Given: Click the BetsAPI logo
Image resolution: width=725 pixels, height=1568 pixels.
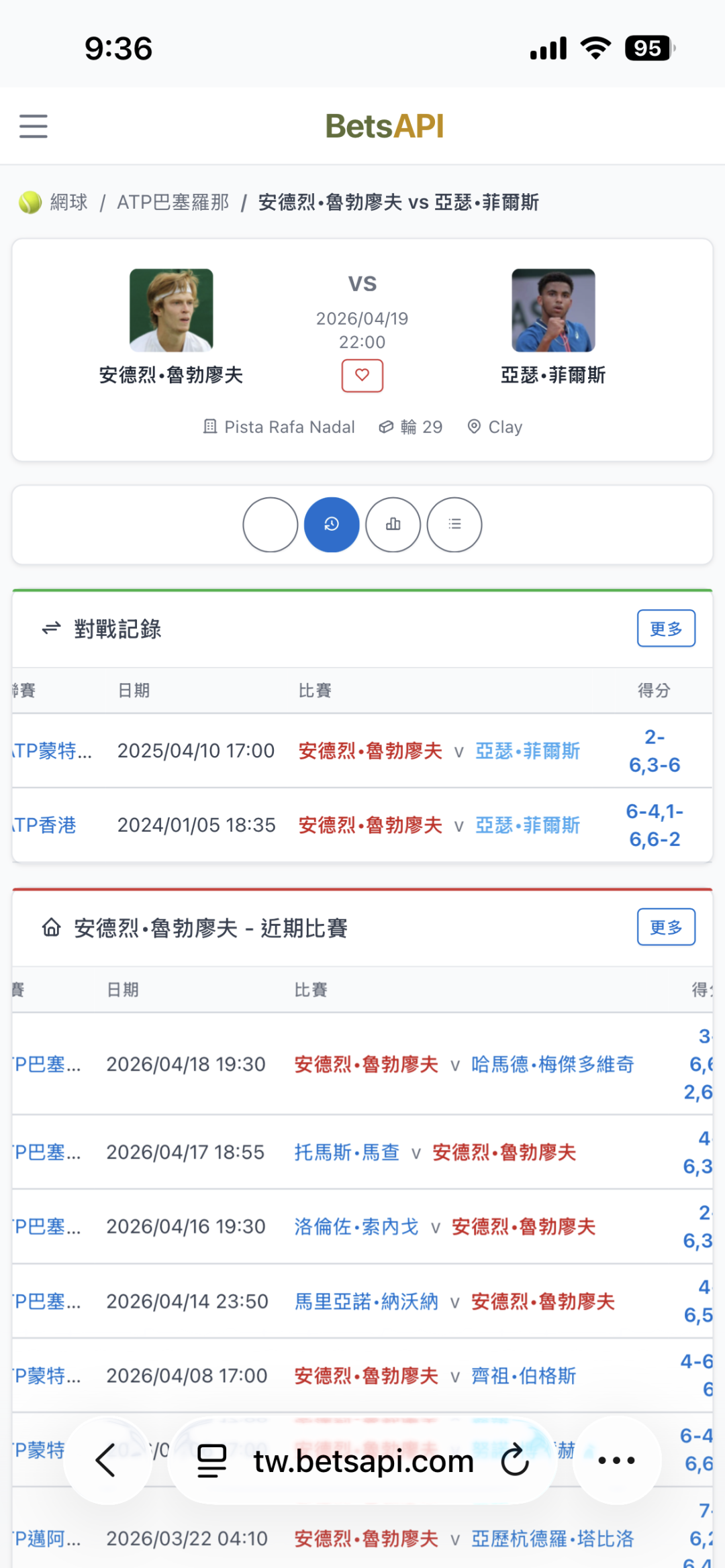Looking at the screenshot, I should (x=385, y=126).
